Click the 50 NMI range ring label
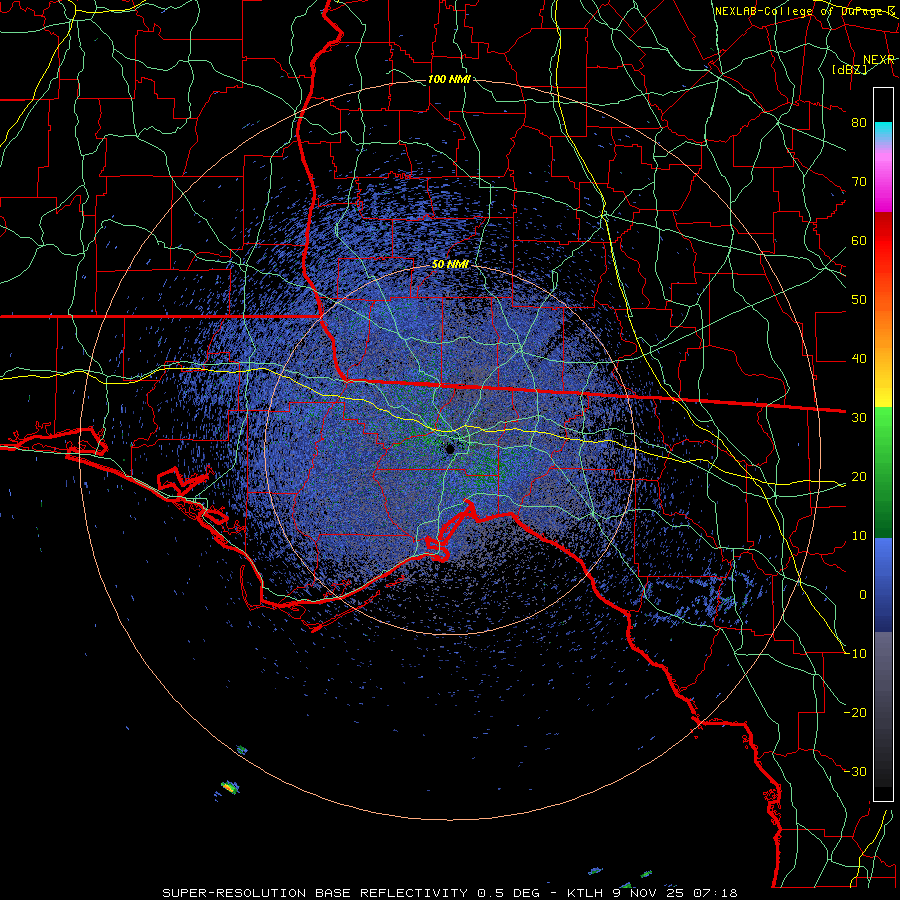Image resolution: width=900 pixels, height=900 pixels. pos(450,265)
